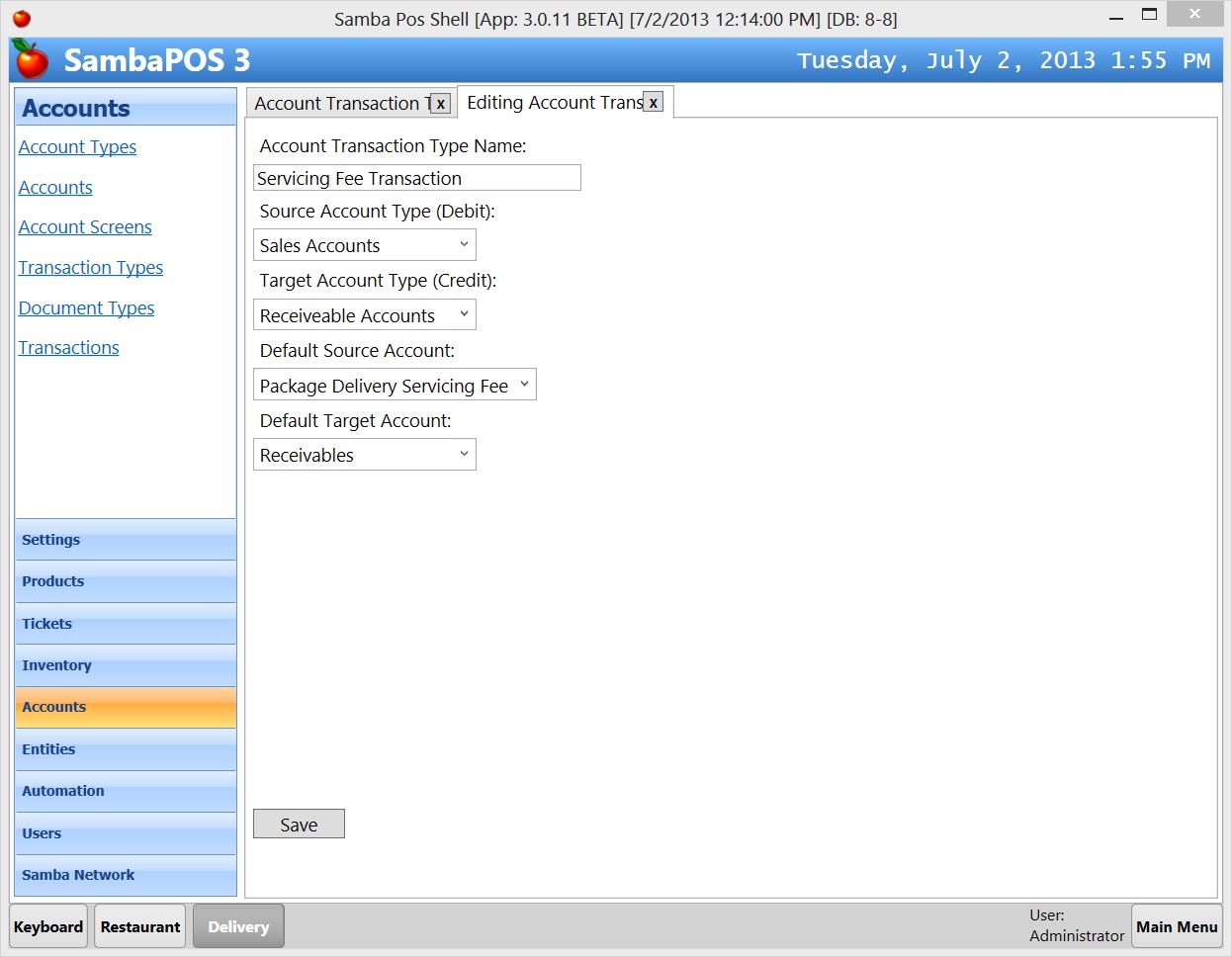
Task: Open the Default Target Account dropdown
Action: [464, 454]
